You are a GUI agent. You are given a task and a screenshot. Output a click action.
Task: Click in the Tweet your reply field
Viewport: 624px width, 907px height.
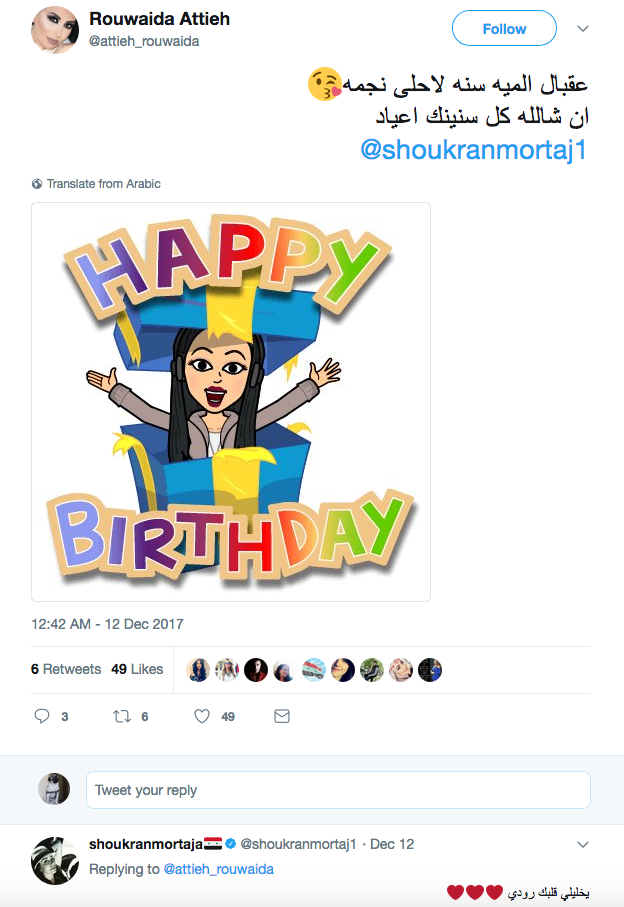pyautogui.click(x=338, y=790)
